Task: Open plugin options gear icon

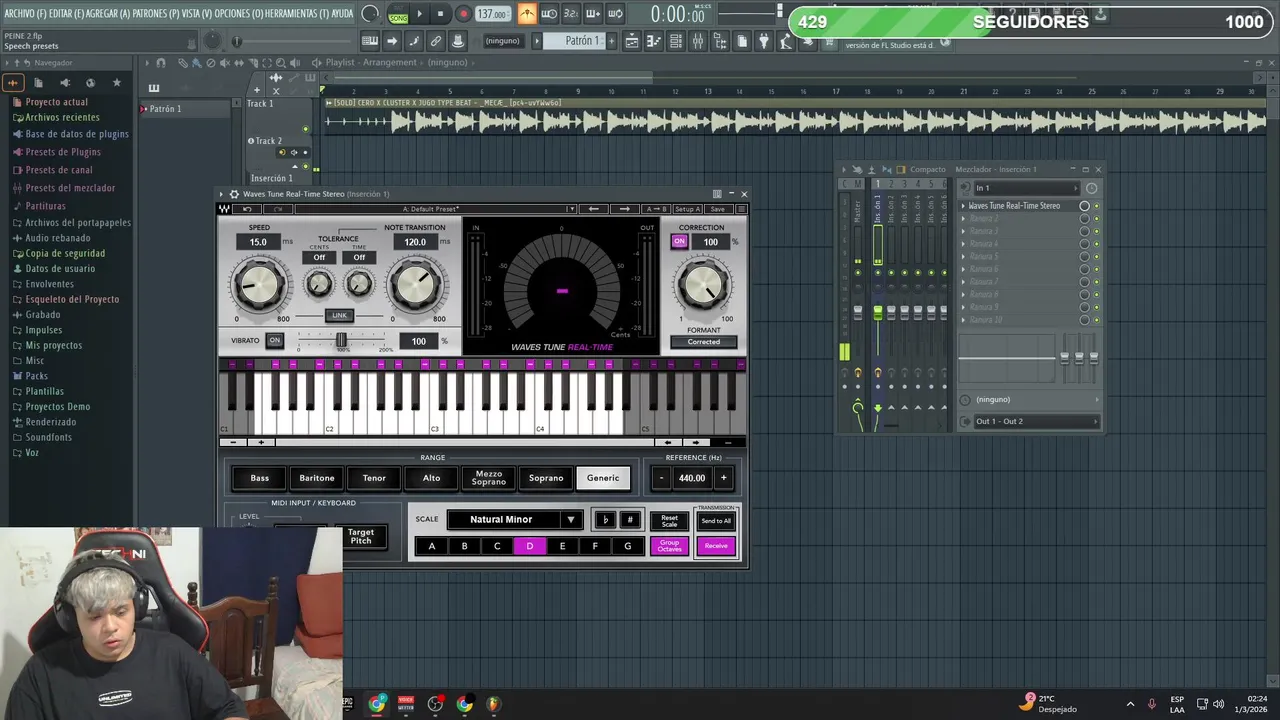Action: point(234,194)
